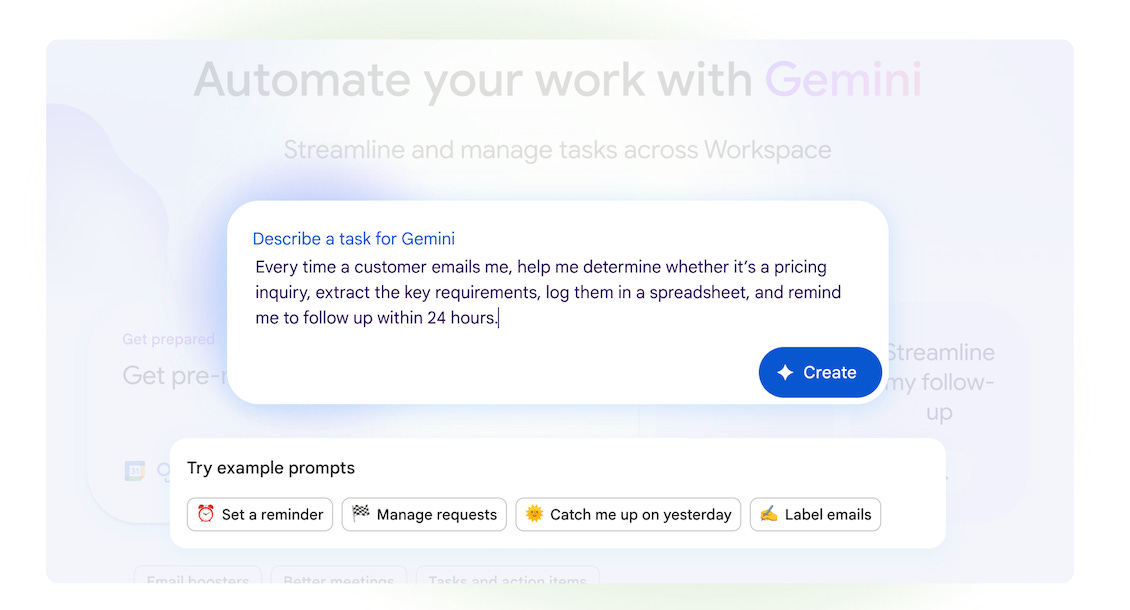Select the Set a reminder example prompt
This screenshot has width=1130, height=610.
(x=259, y=514)
